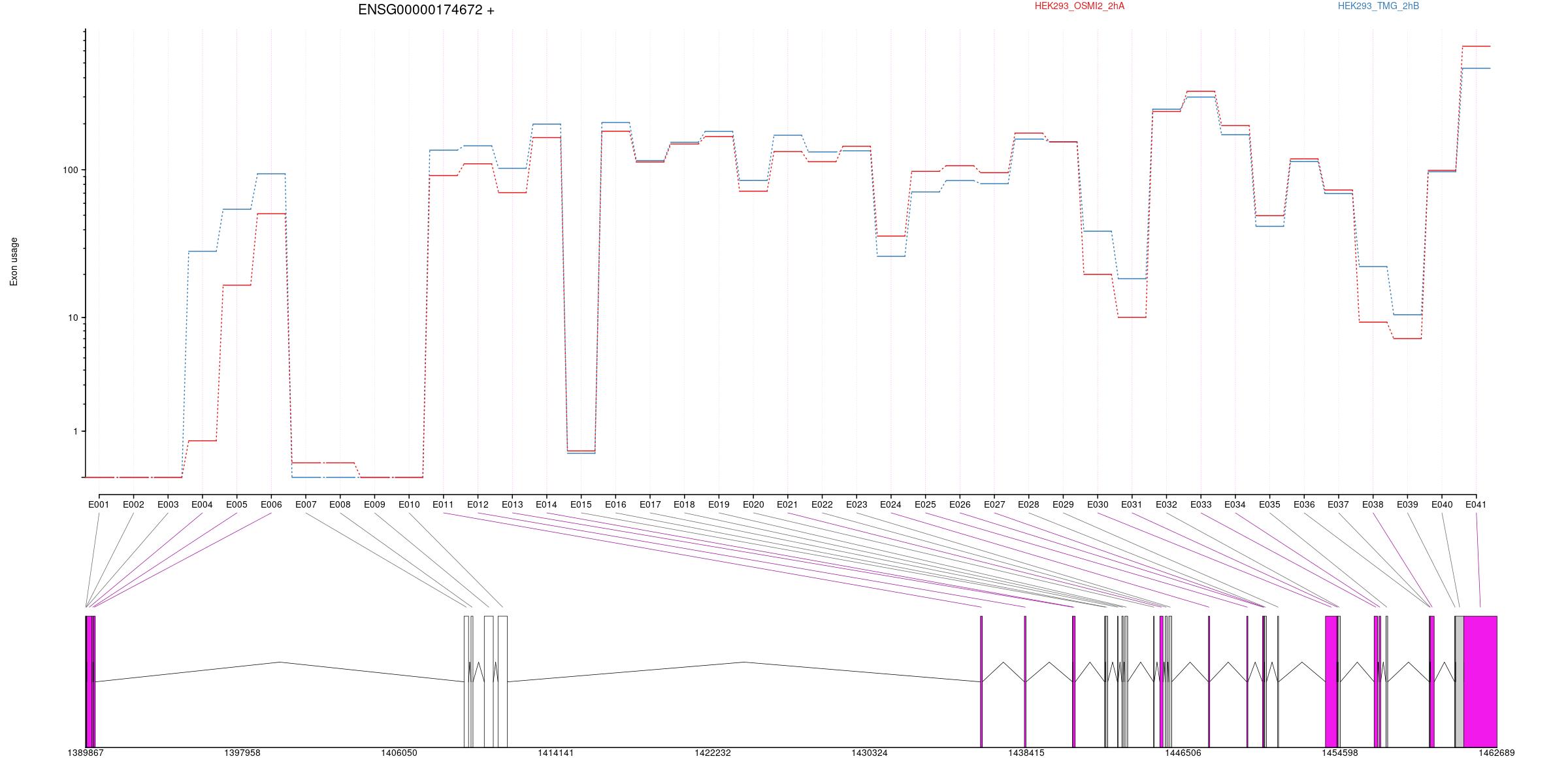Select exon label E026

(x=960, y=504)
